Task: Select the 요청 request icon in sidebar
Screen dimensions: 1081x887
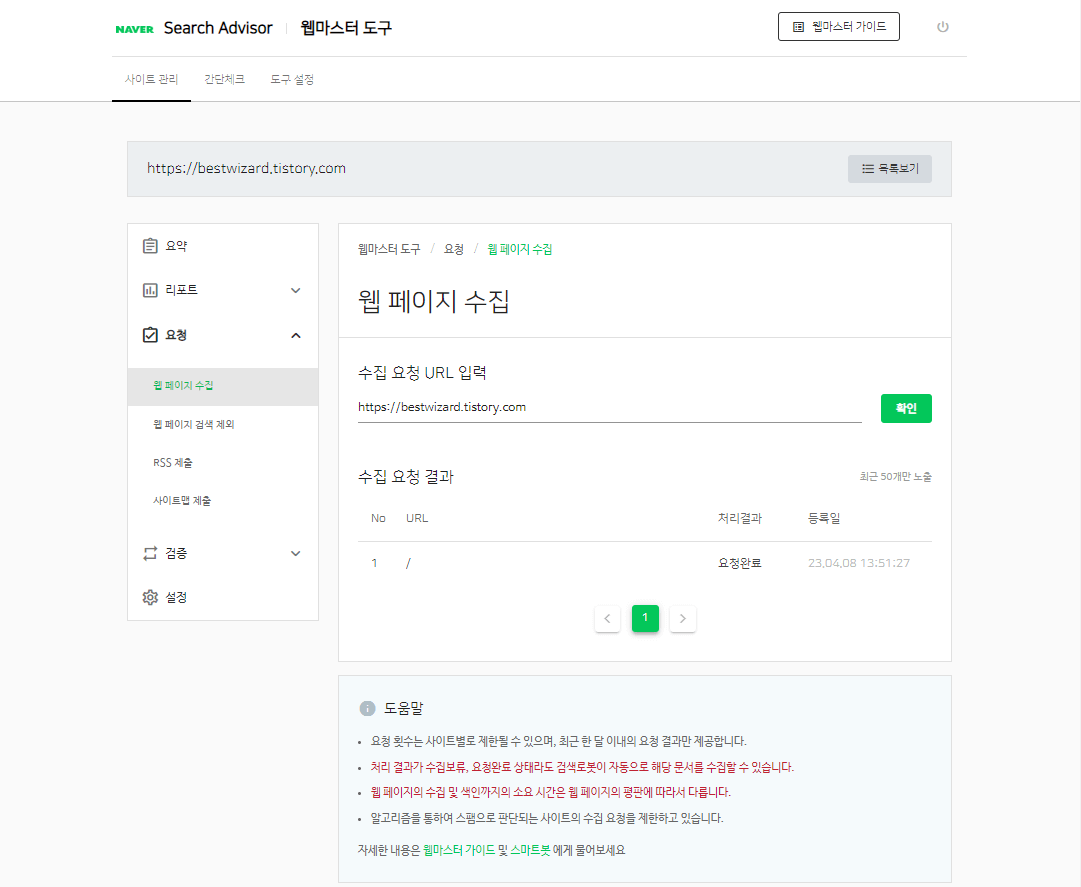Action: coord(150,335)
